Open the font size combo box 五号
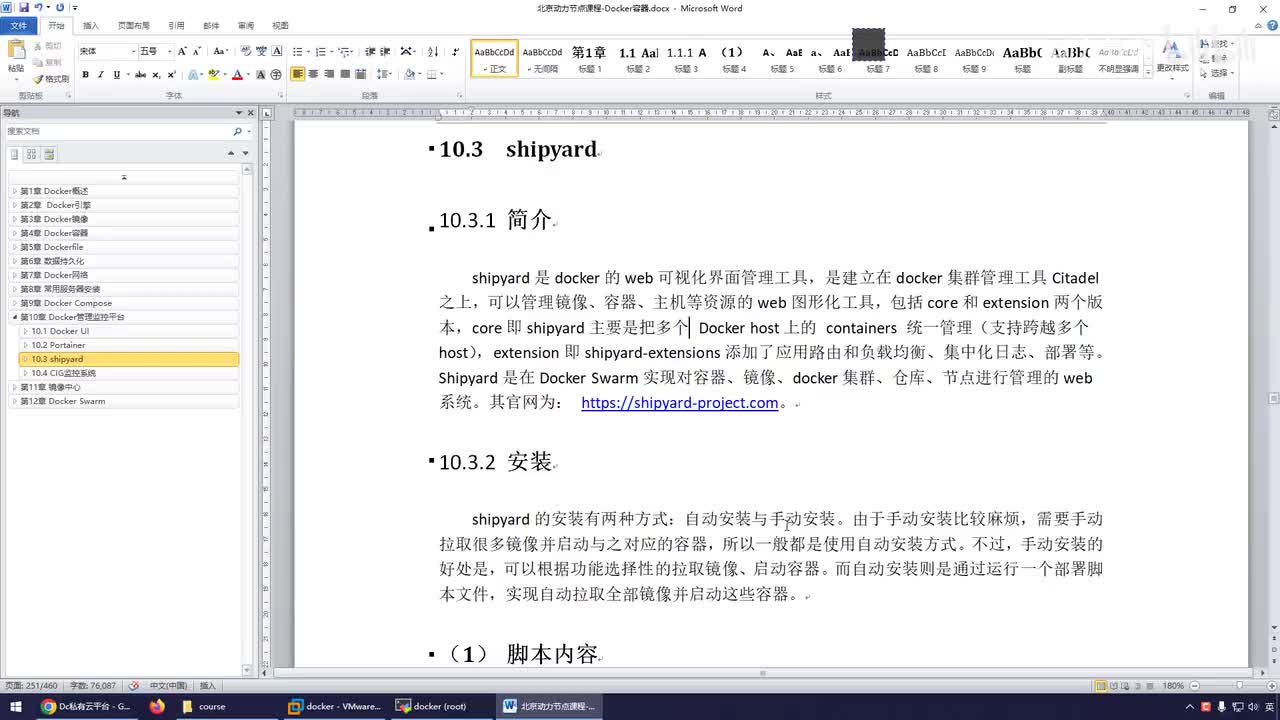Viewport: 1280px width, 720px height. (x=155, y=51)
